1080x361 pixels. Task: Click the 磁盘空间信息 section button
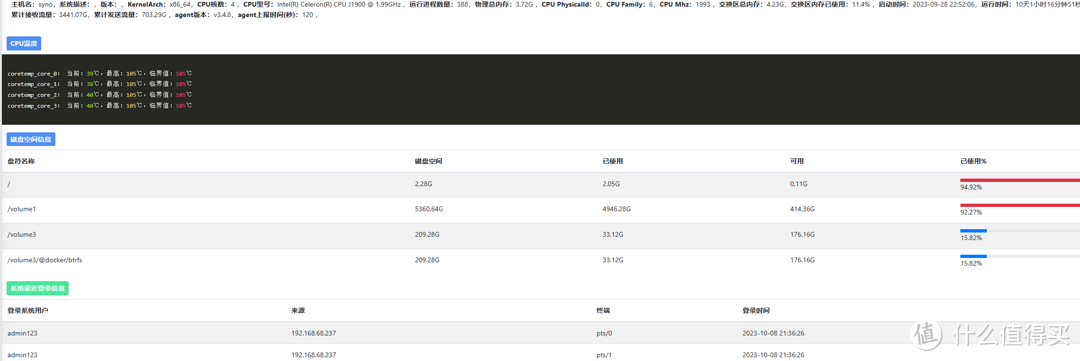pyautogui.click(x=31, y=139)
